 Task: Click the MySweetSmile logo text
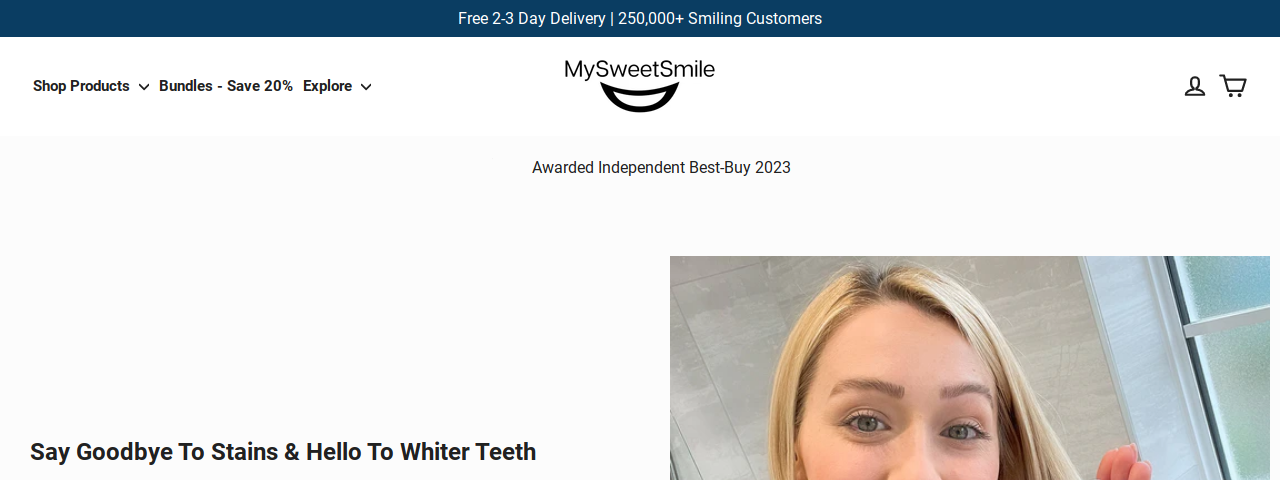tap(640, 69)
